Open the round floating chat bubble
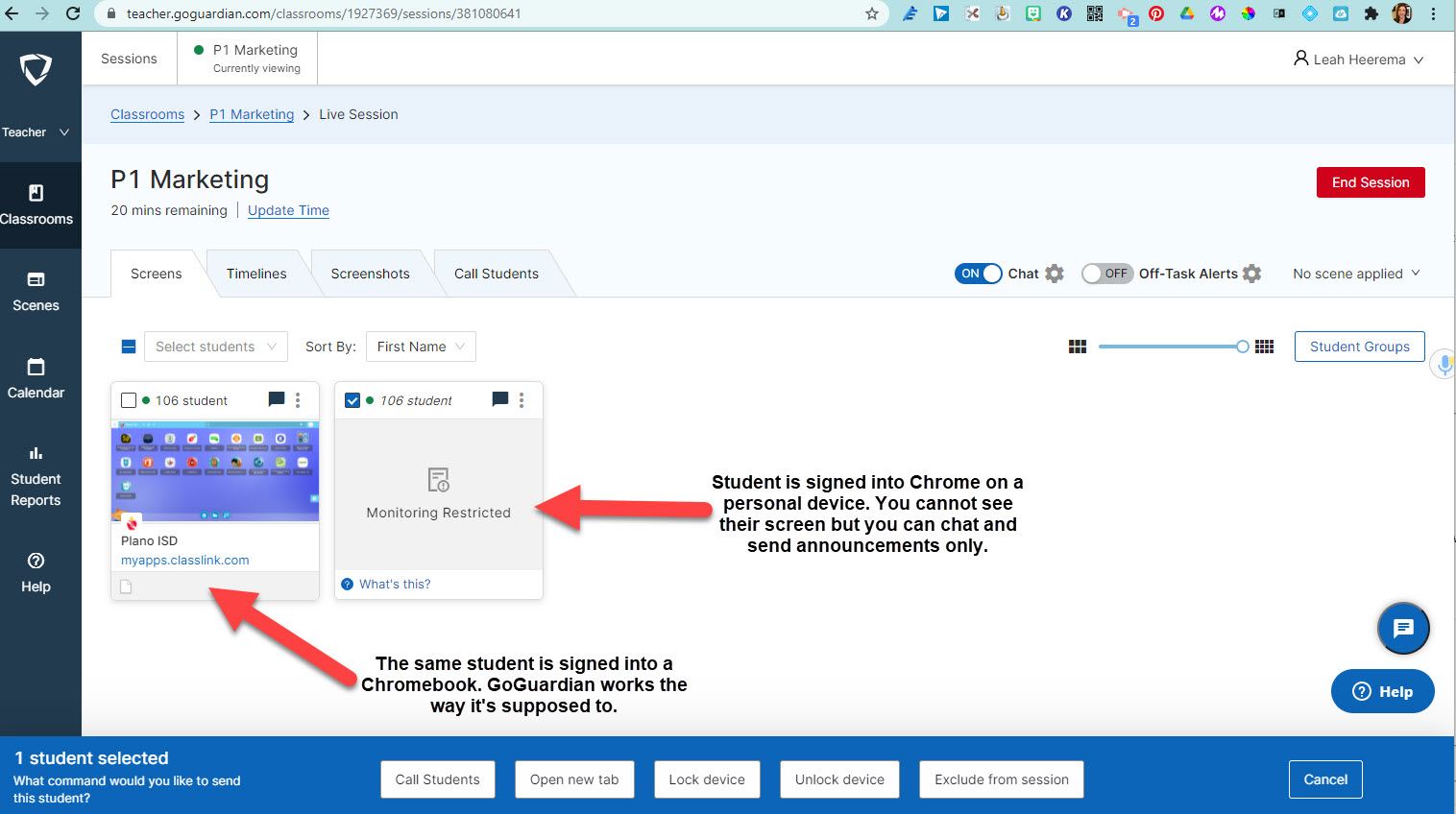This screenshot has width=1456, height=814. point(1403,629)
